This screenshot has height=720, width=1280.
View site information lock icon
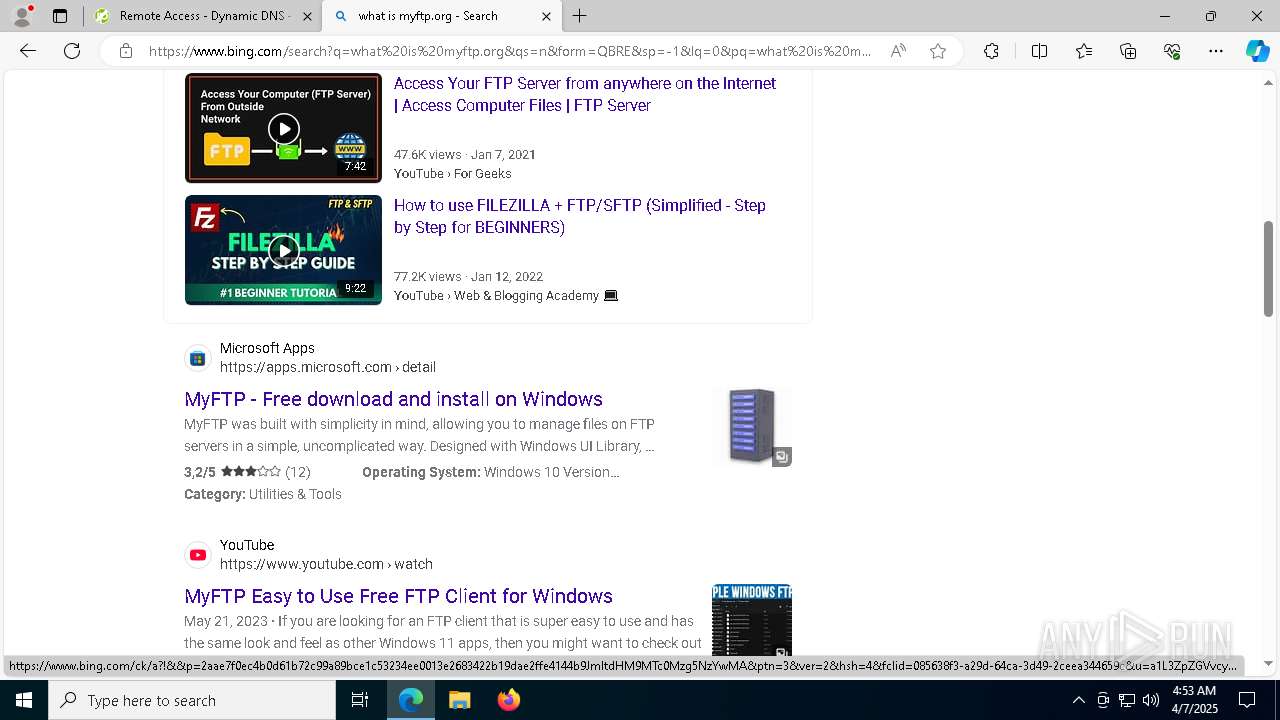coord(126,51)
